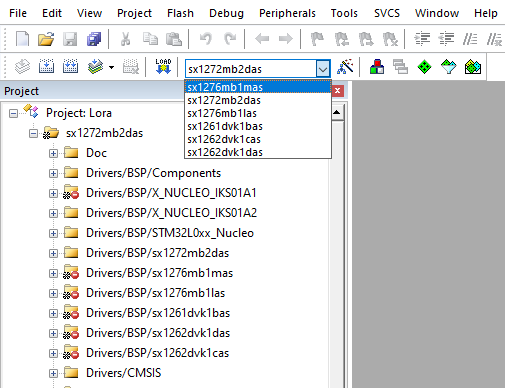Open the Tools menu
This screenshot has width=505, height=388.
pyautogui.click(x=344, y=13)
